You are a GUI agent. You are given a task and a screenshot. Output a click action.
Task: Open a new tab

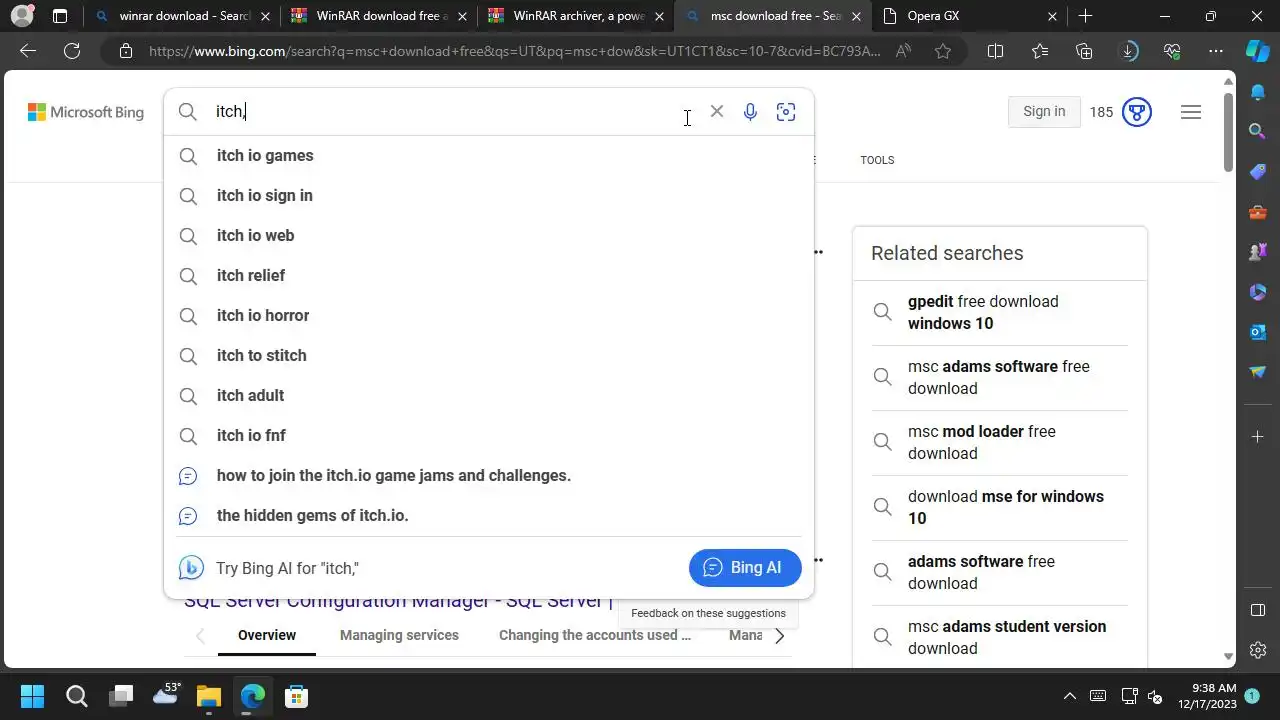point(1085,16)
